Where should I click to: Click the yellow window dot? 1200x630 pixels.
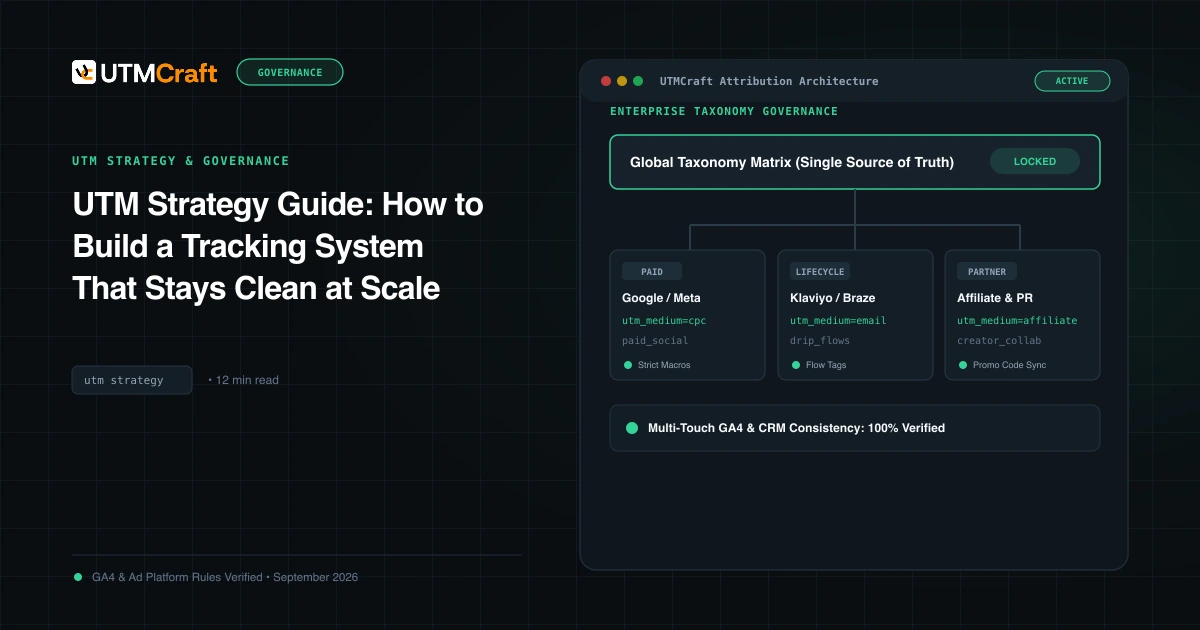pyautogui.click(x=621, y=81)
